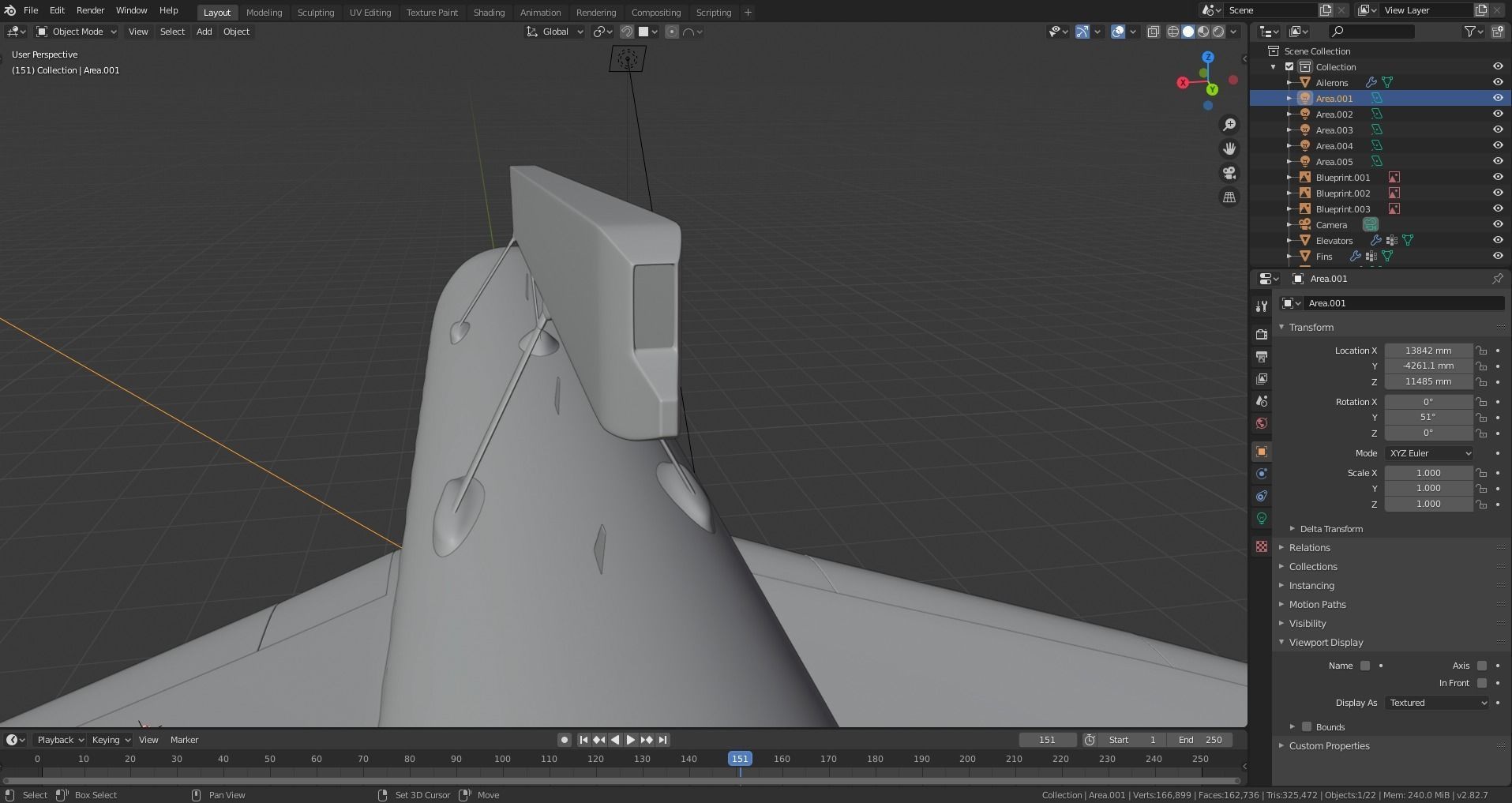
Task: Hide Ailerons with eye icon
Action: tap(1498, 82)
